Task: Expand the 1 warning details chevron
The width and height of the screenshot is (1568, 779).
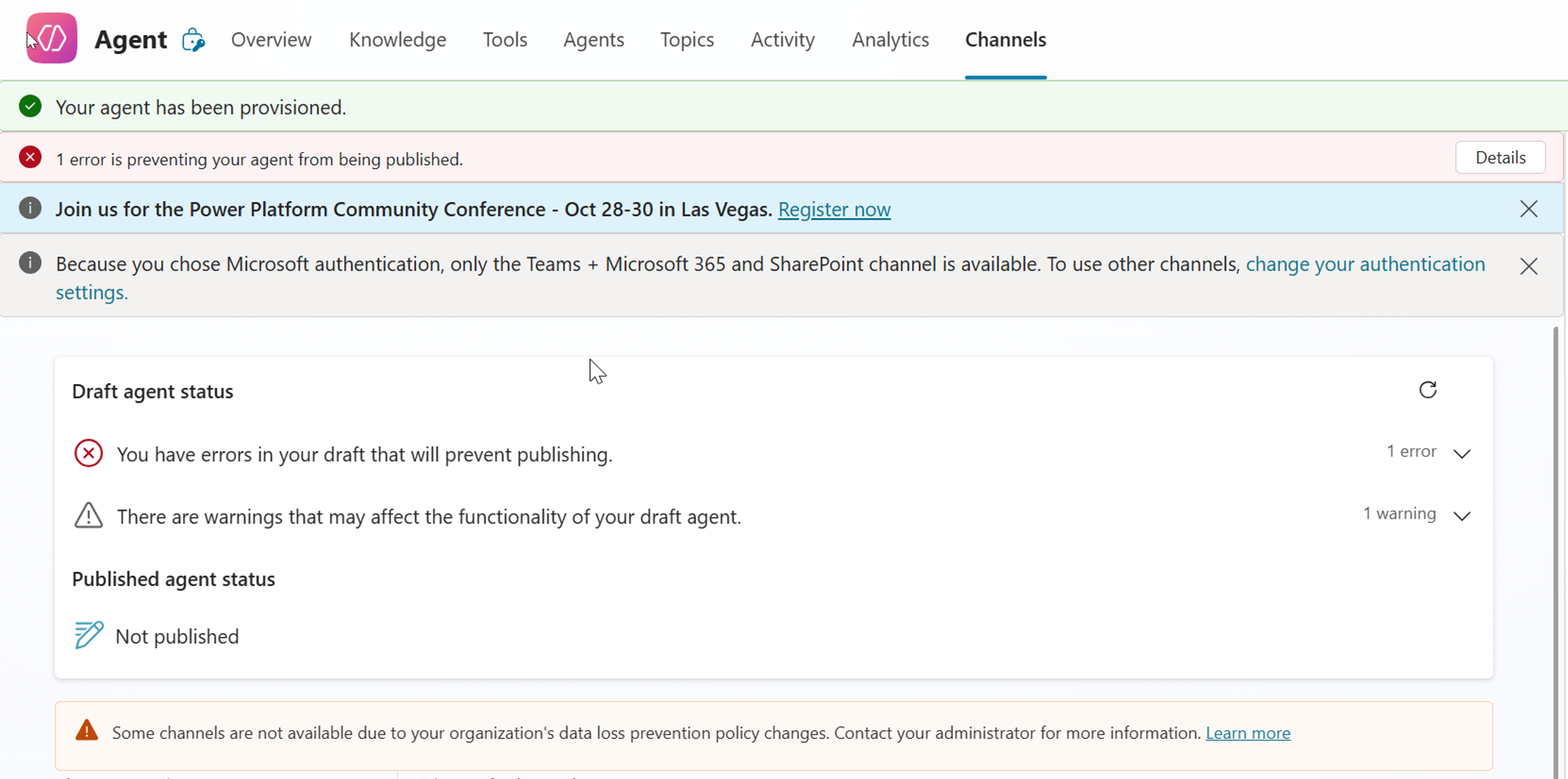Action: (x=1462, y=516)
